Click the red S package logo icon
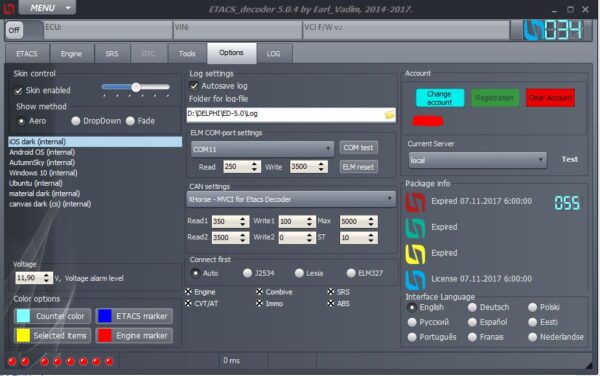600x376 pixels. [x=415, y=202]
